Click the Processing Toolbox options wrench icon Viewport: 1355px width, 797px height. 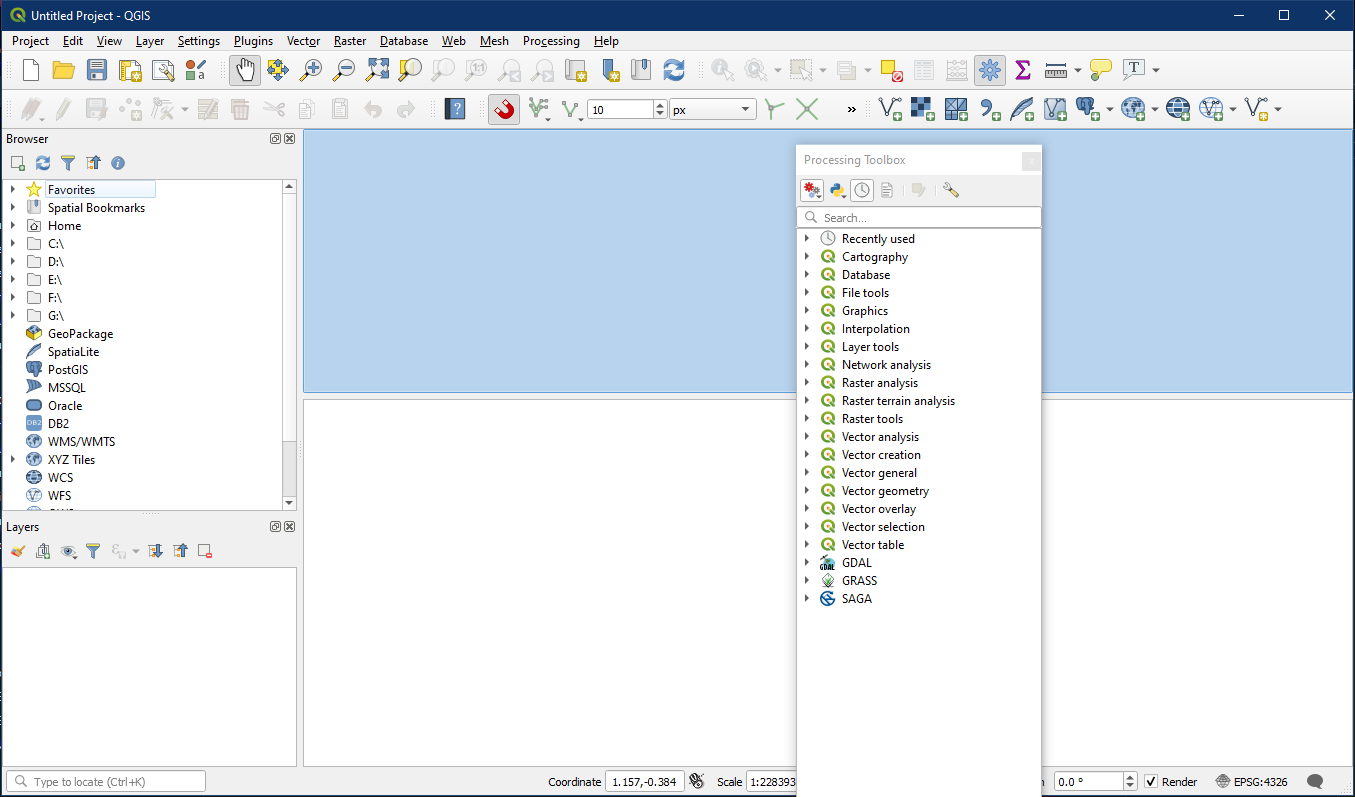[950, 190]
